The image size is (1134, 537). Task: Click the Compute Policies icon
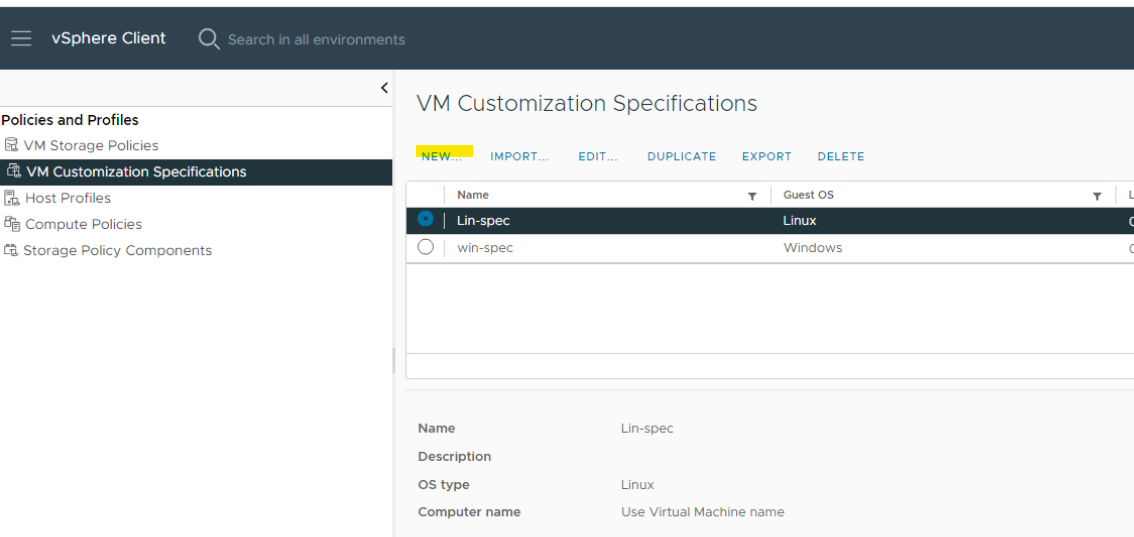point(12,224)
